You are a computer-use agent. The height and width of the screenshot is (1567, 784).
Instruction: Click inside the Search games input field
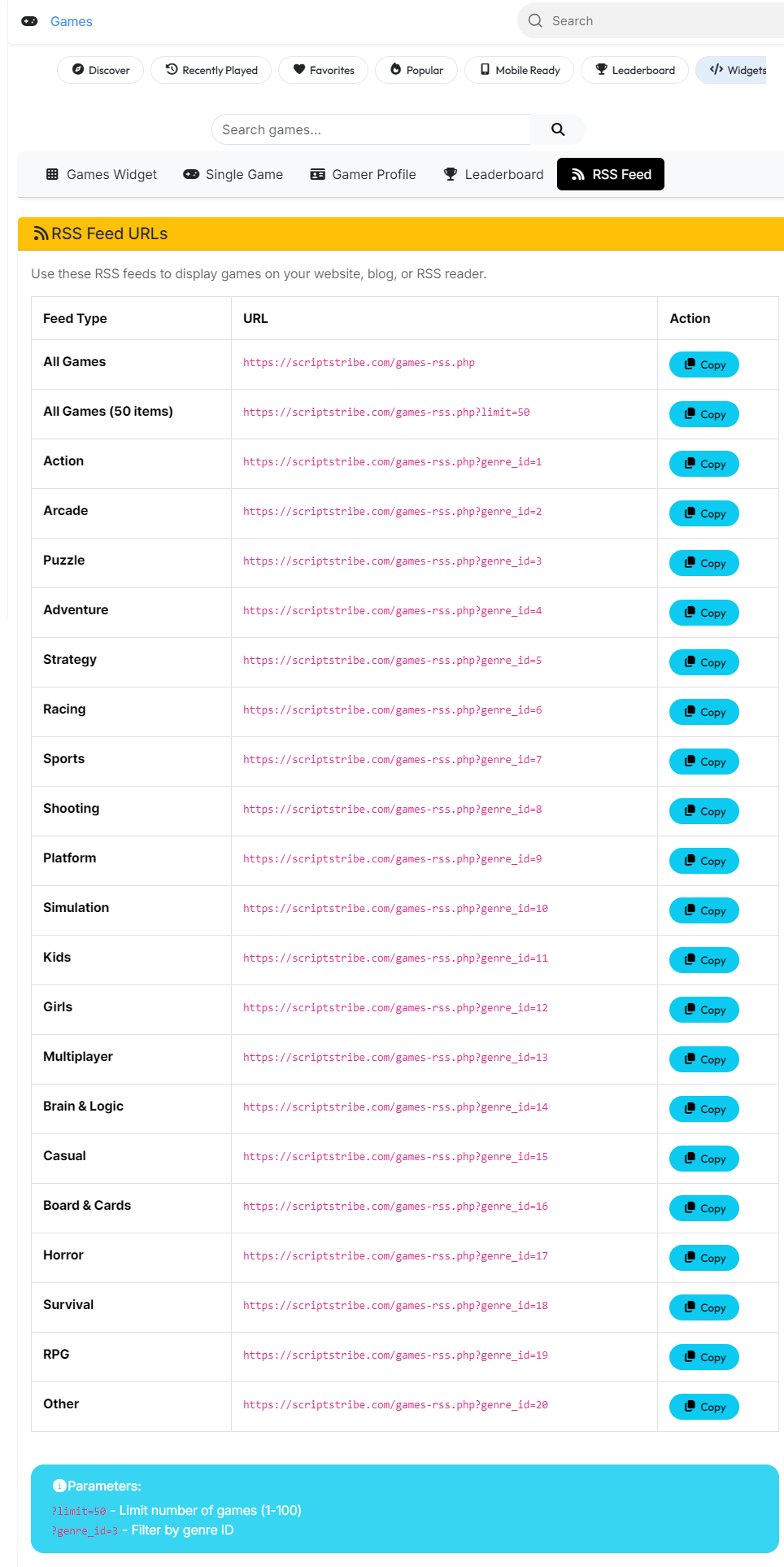tap(371, 129)
